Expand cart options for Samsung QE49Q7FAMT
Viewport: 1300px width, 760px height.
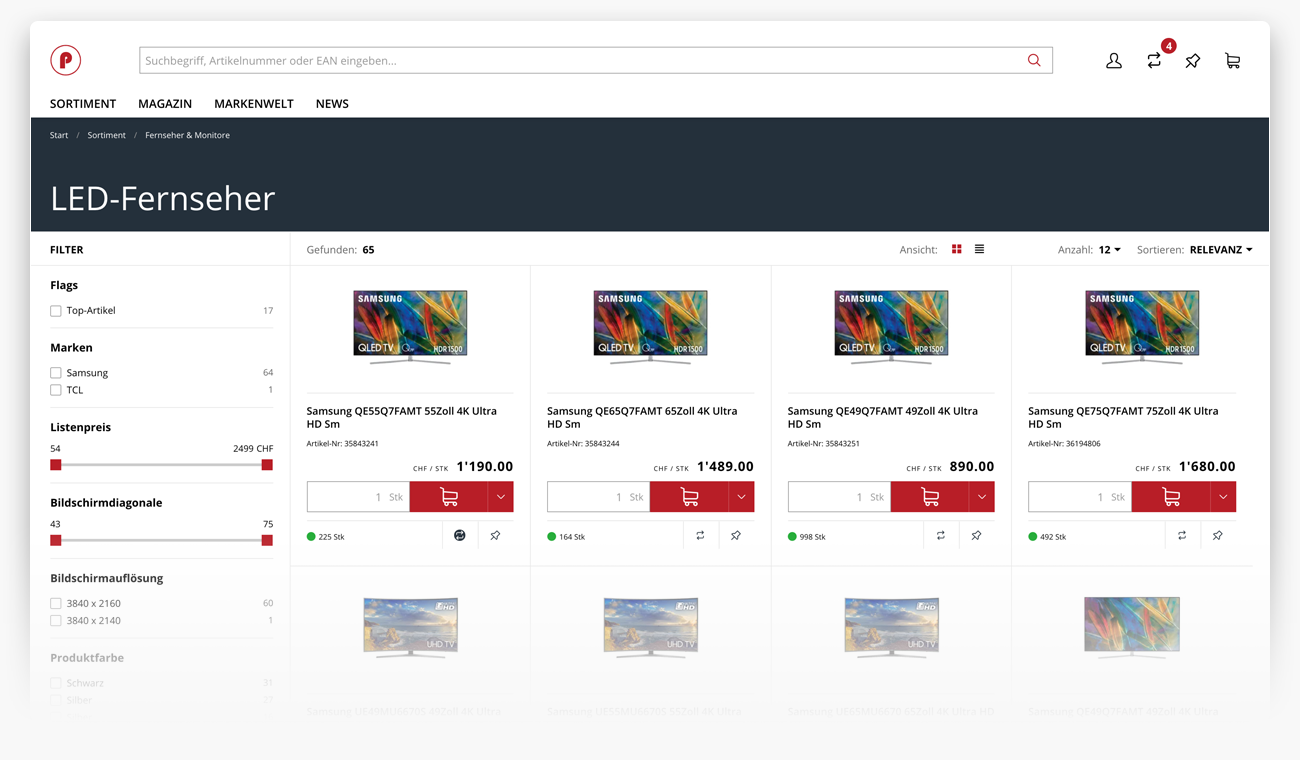coord(981,496)
